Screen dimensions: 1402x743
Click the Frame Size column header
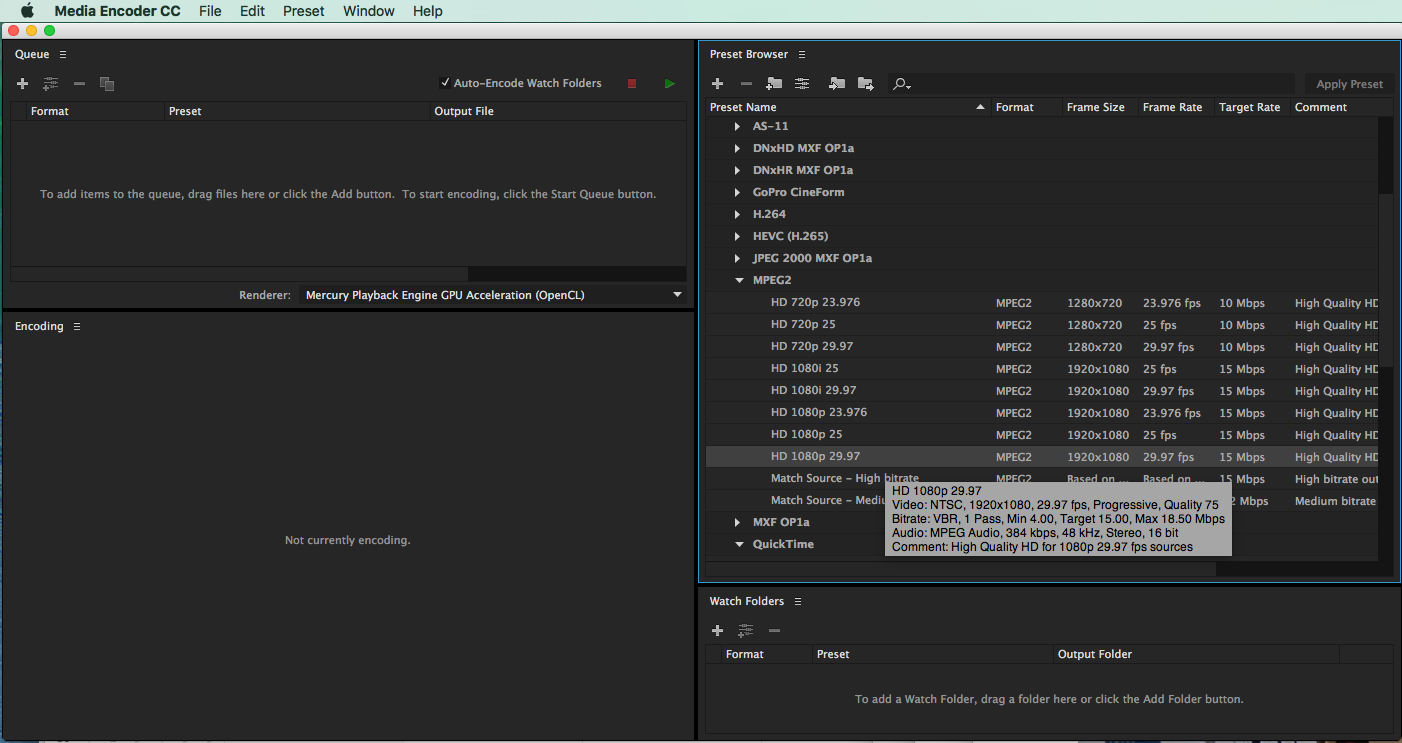click(x=1099, y=107)
